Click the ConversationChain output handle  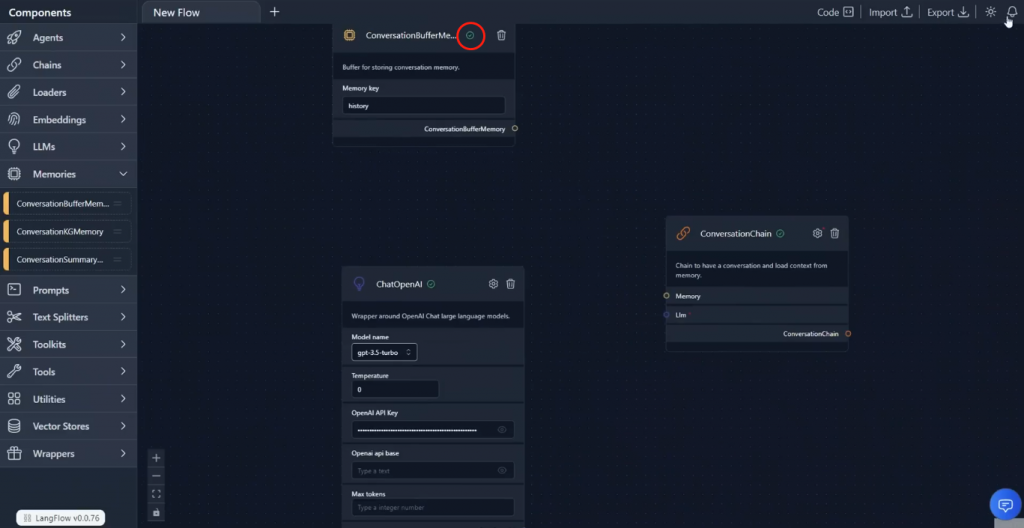(848, 334)
